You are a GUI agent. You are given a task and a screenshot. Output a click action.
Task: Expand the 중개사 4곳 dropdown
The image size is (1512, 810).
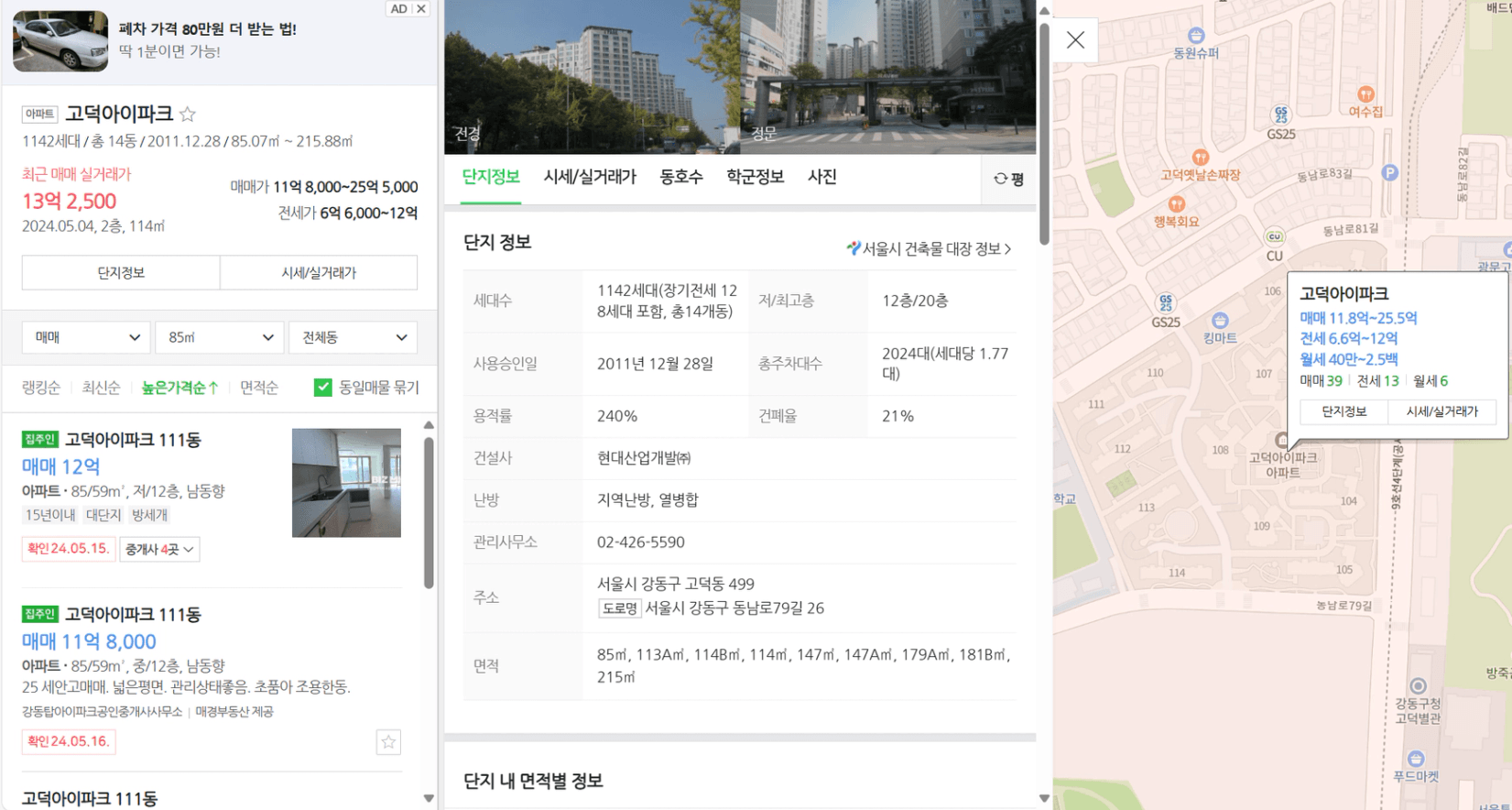tap(159, 549)
